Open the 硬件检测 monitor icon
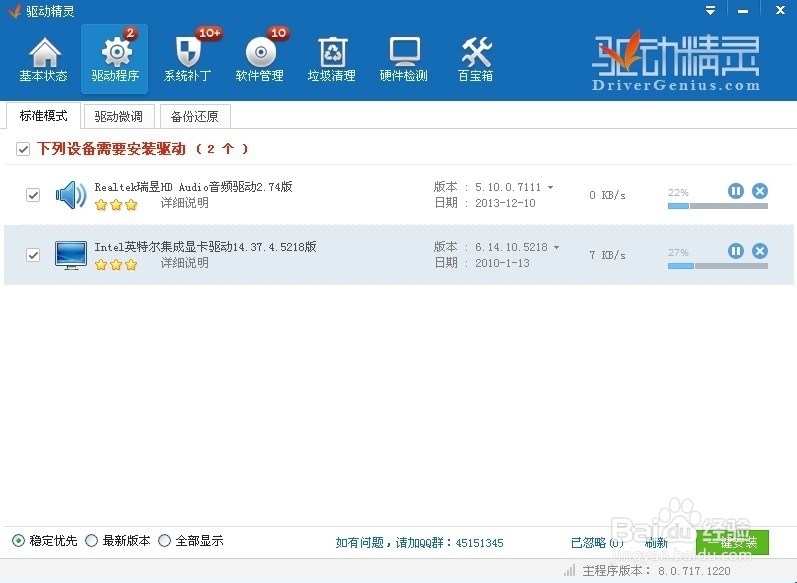 (405, 52)
